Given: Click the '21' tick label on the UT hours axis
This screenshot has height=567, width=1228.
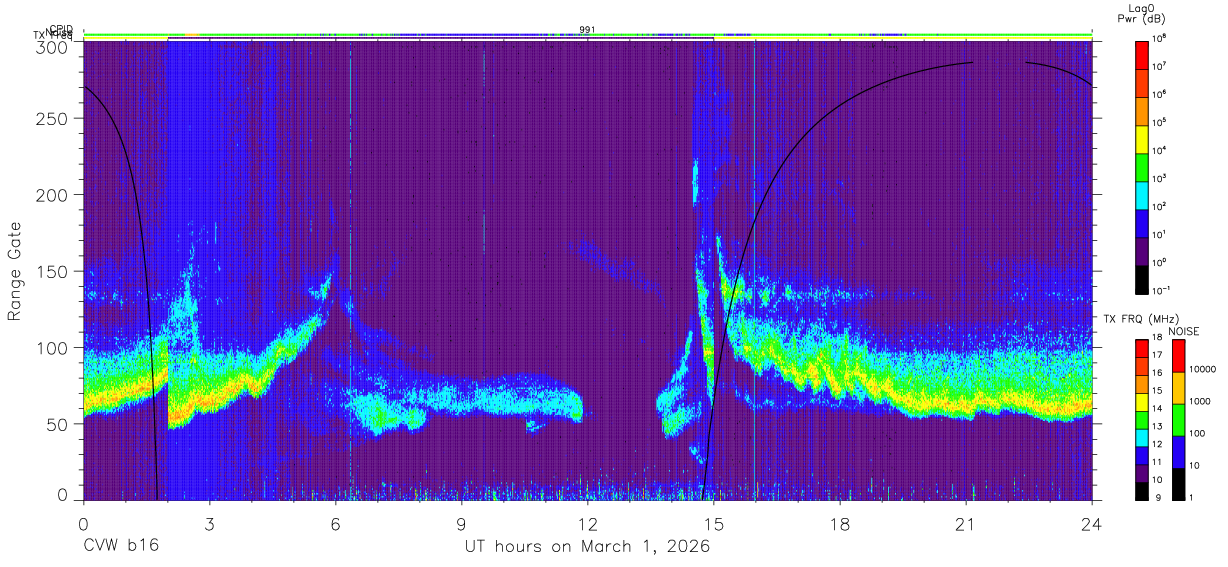Looking at the screenshot, I should [x=966, y=523].
